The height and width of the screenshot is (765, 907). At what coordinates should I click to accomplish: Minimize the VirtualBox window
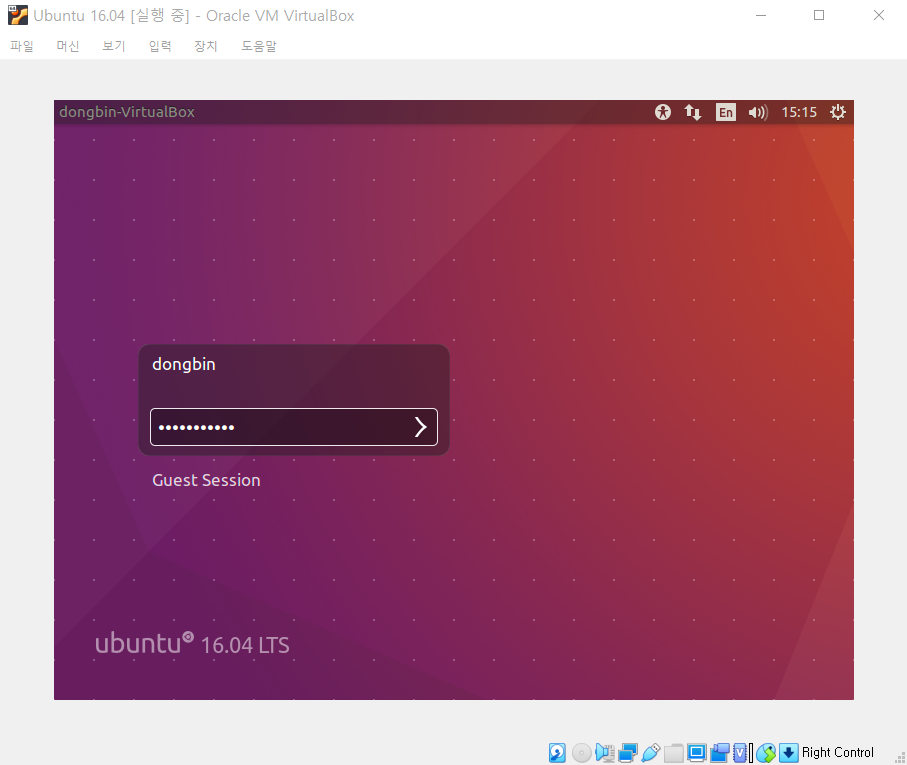coord(761,15)
